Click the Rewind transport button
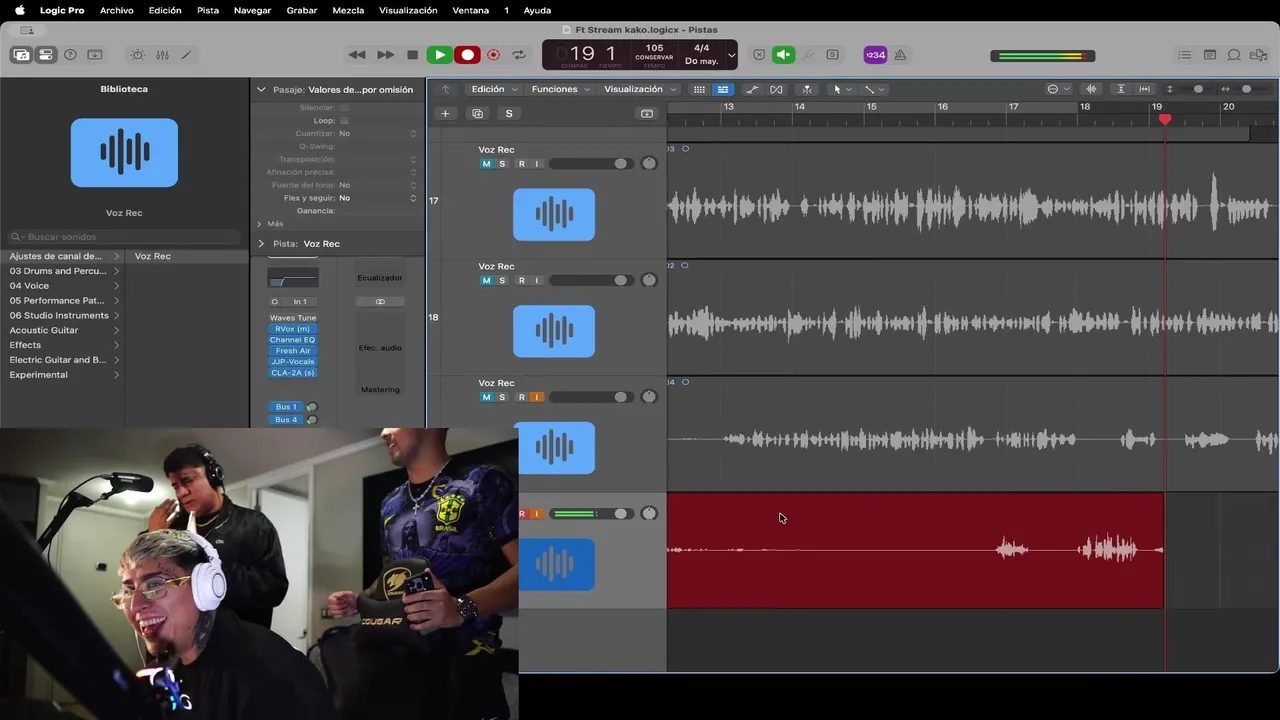 pyautogui.click(x=357, y=55)
